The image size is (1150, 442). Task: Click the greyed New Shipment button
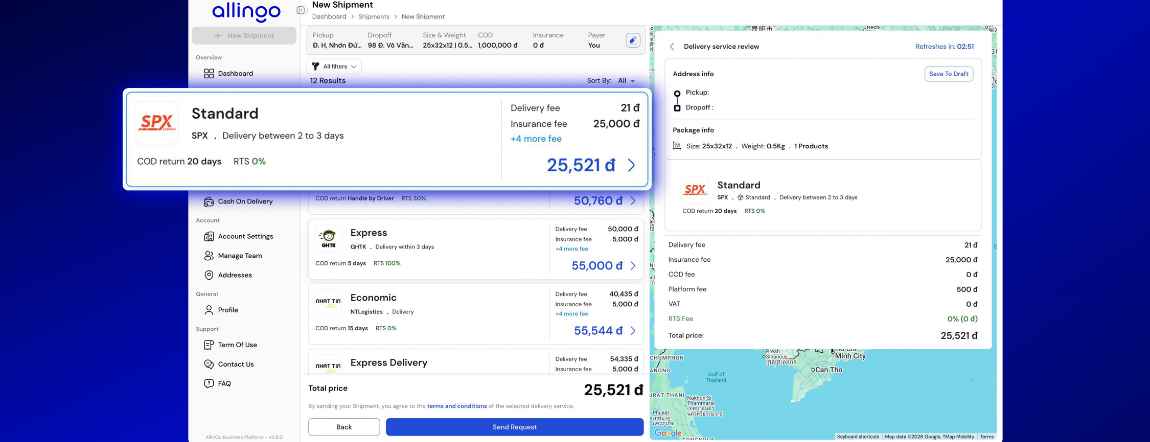(244, 35)
